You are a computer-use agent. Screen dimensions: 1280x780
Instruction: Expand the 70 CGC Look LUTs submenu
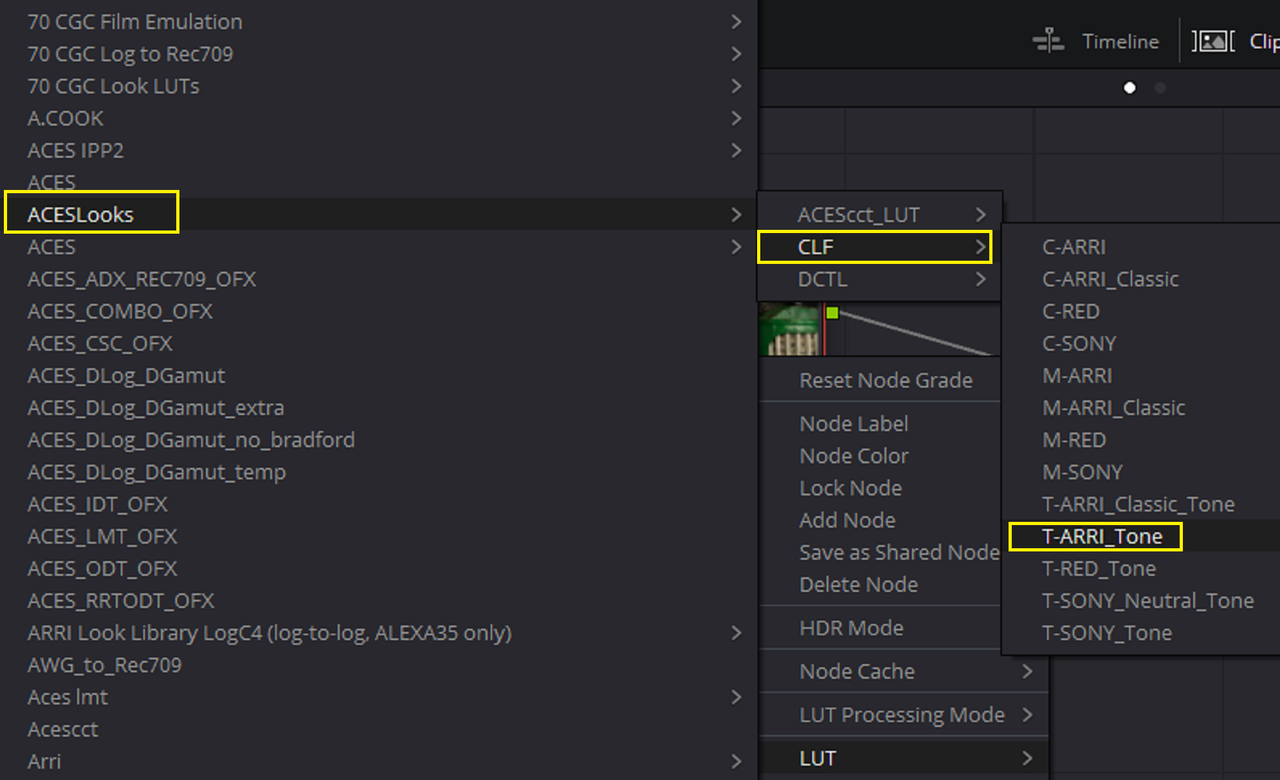[378, 85]
